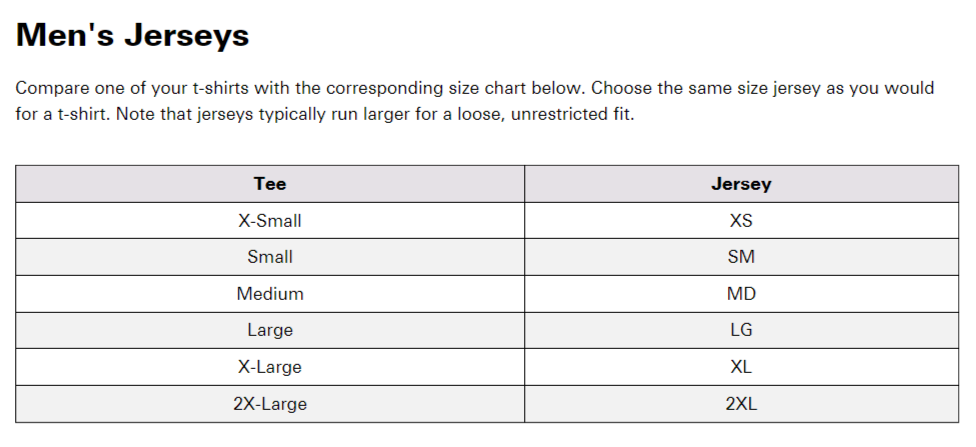Select the MD jersey size cell
Viewport: 976px width, 447px height.
coord(741,294)
